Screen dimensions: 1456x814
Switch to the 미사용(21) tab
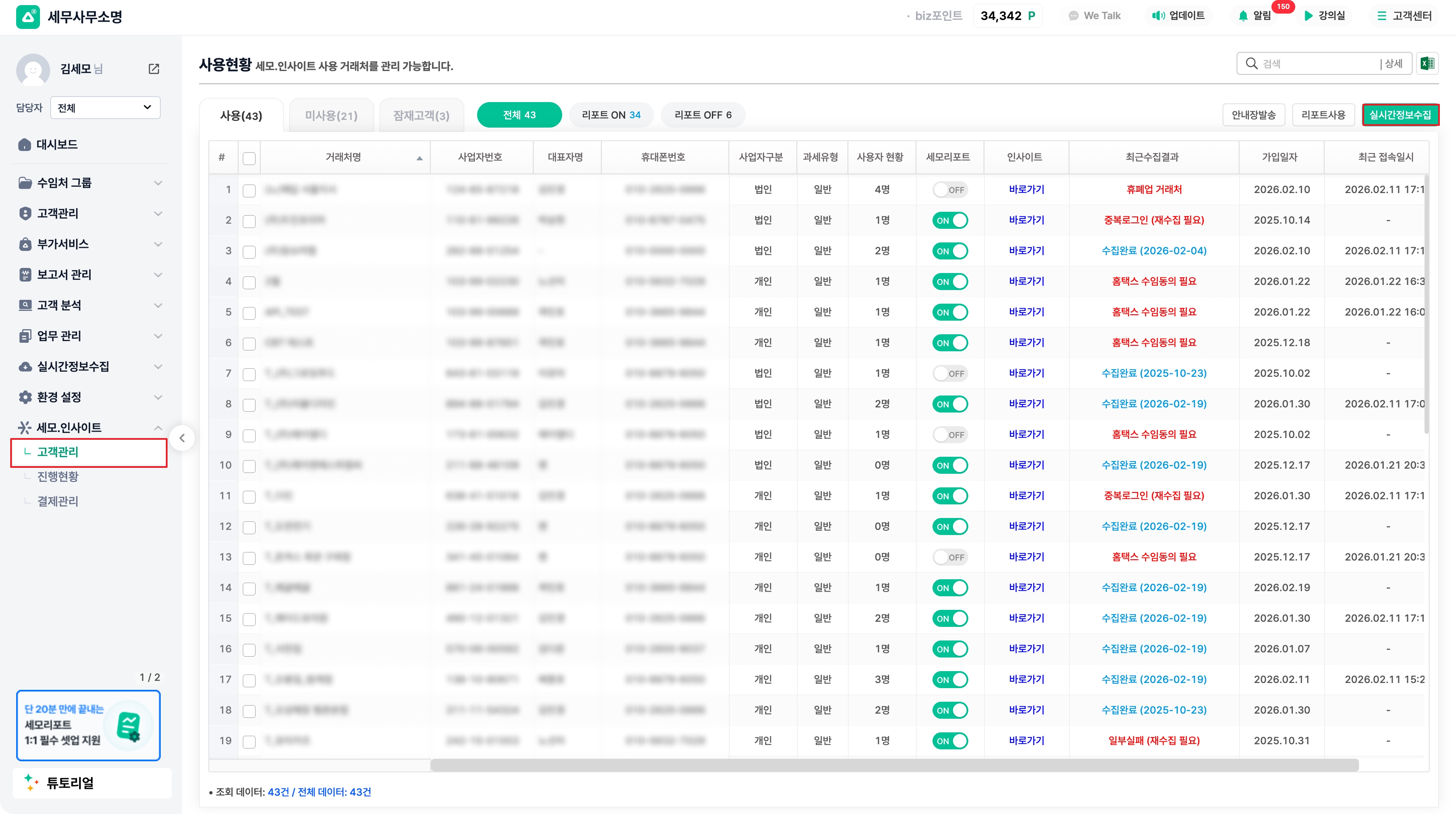point(331,115)
